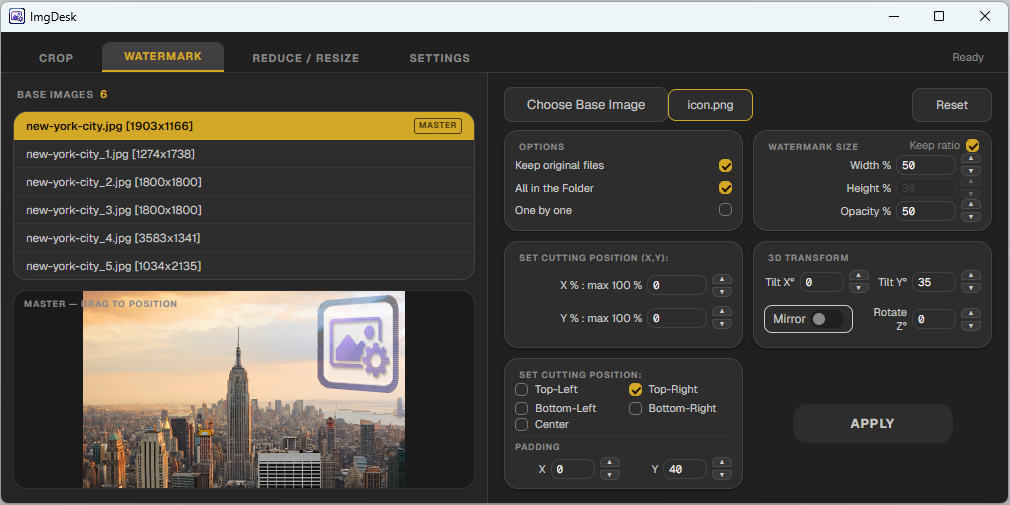Viewport: 1010px width, 505px height.
Task: Decrease Rotate Z° with down arrow
Action: point(971,326)
